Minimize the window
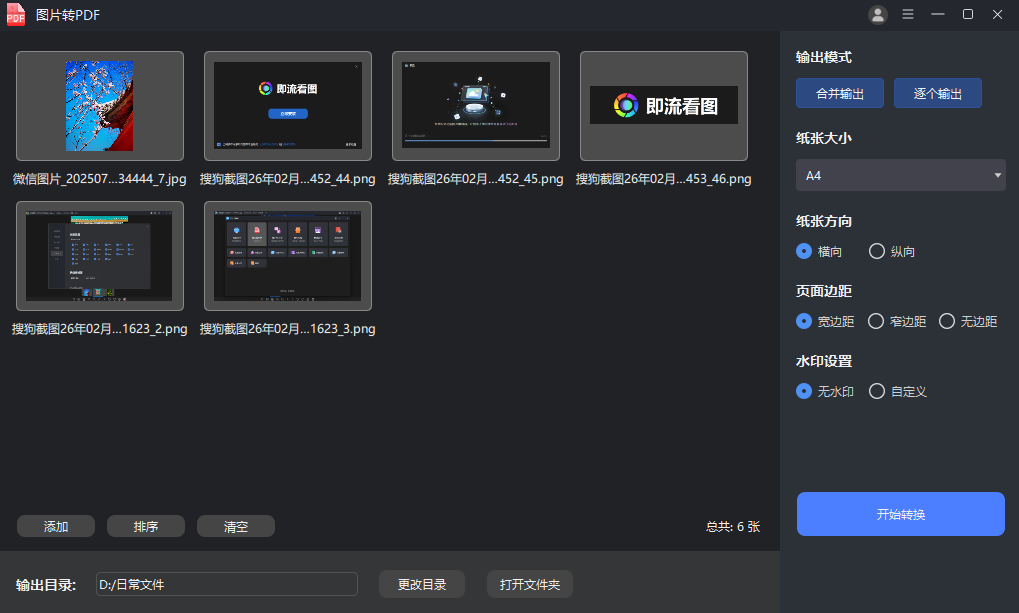The width and height of the screenshot is (1019, 613). (x=938, y=14)
